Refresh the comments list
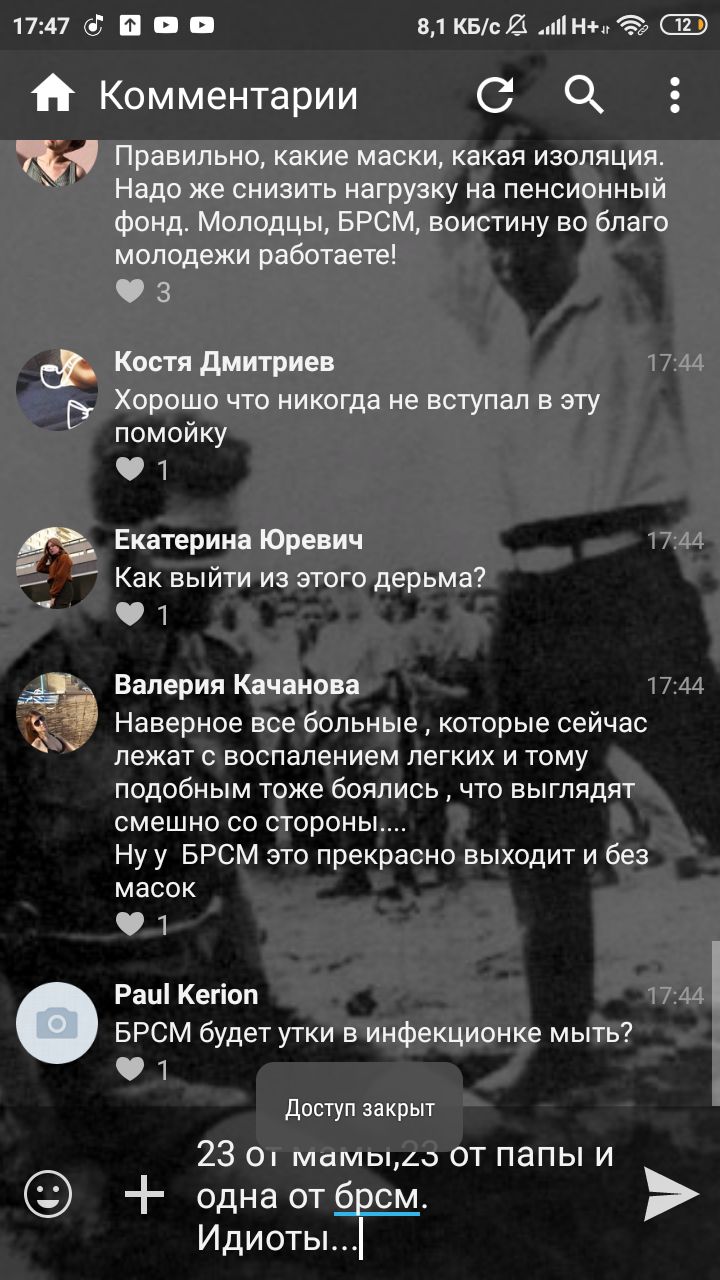Viewport: 720px width, 1280px height. 495,95
